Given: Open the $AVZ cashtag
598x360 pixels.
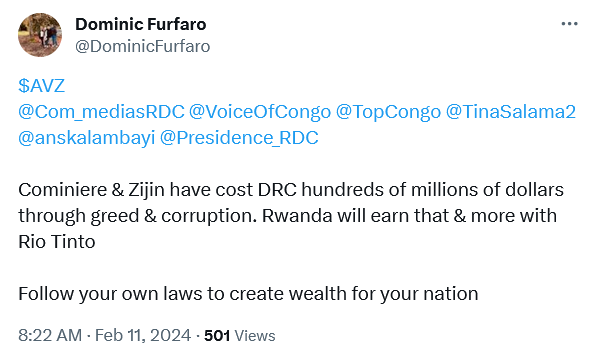Looking at the screenshot, I should tap(41, 85).
